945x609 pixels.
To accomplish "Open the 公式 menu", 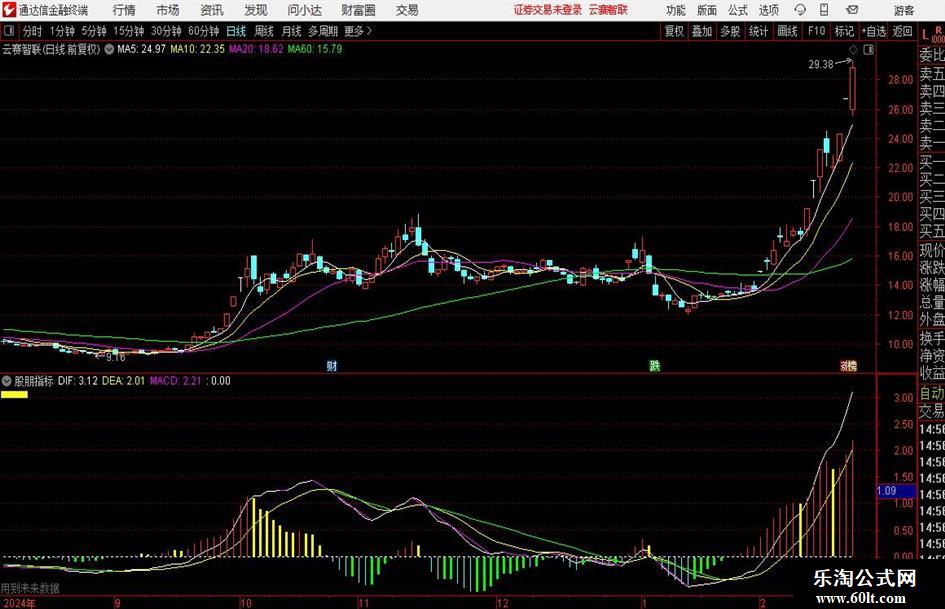I will click(x=738, y=10).
